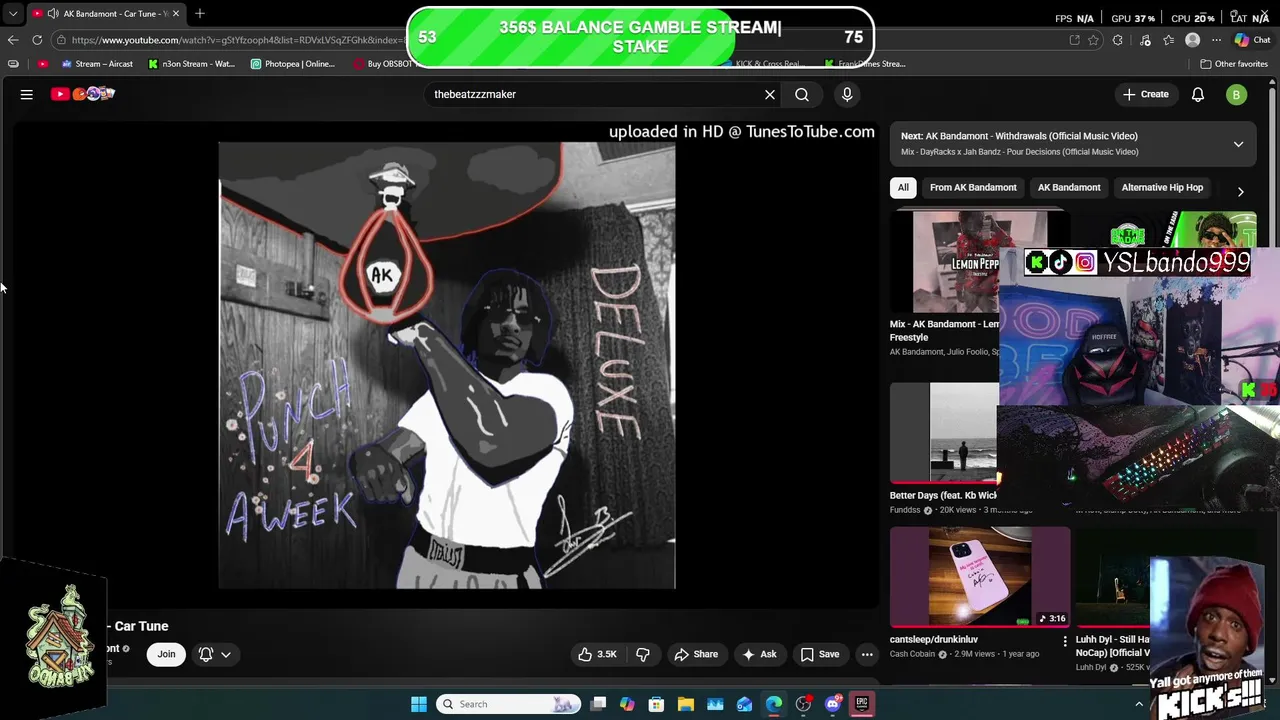Image resolution: width=1280 pixels, height=720 pixels.
Task: Open the n3on Stream bookmark
Action: pyautogui.click(x=191, y=64)
